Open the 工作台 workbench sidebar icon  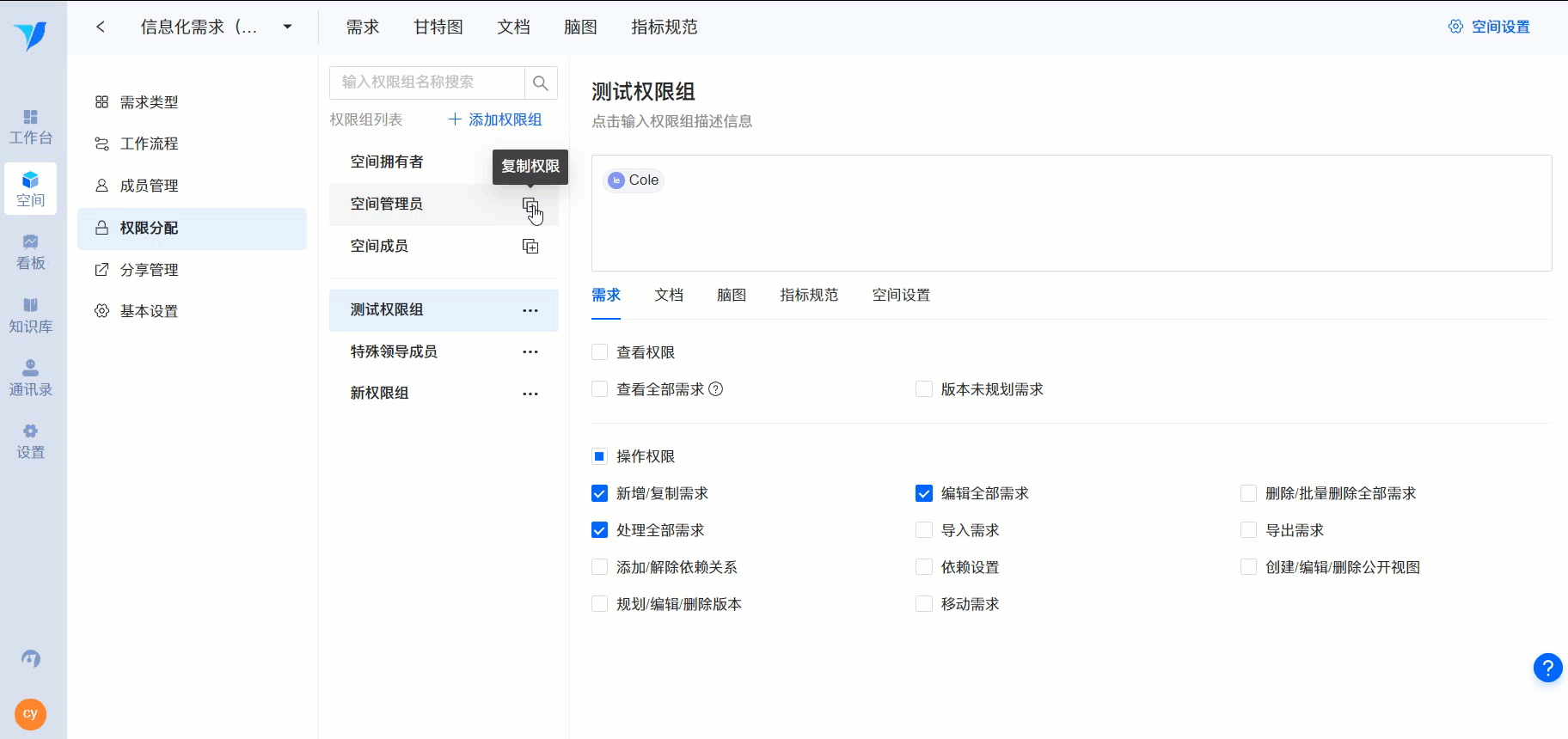[x=31, y=127]
